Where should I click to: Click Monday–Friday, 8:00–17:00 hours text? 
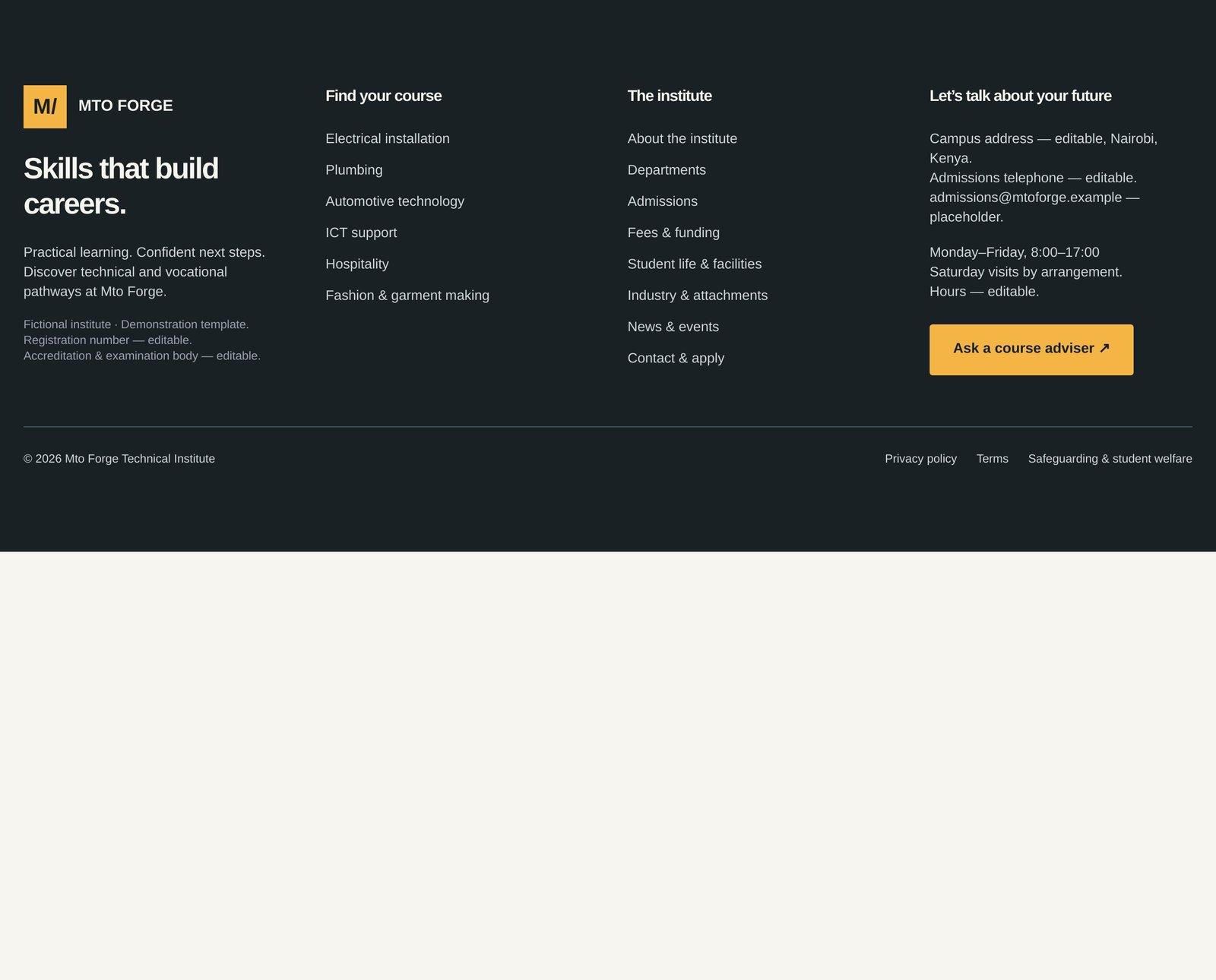(x=1014, y=252)
